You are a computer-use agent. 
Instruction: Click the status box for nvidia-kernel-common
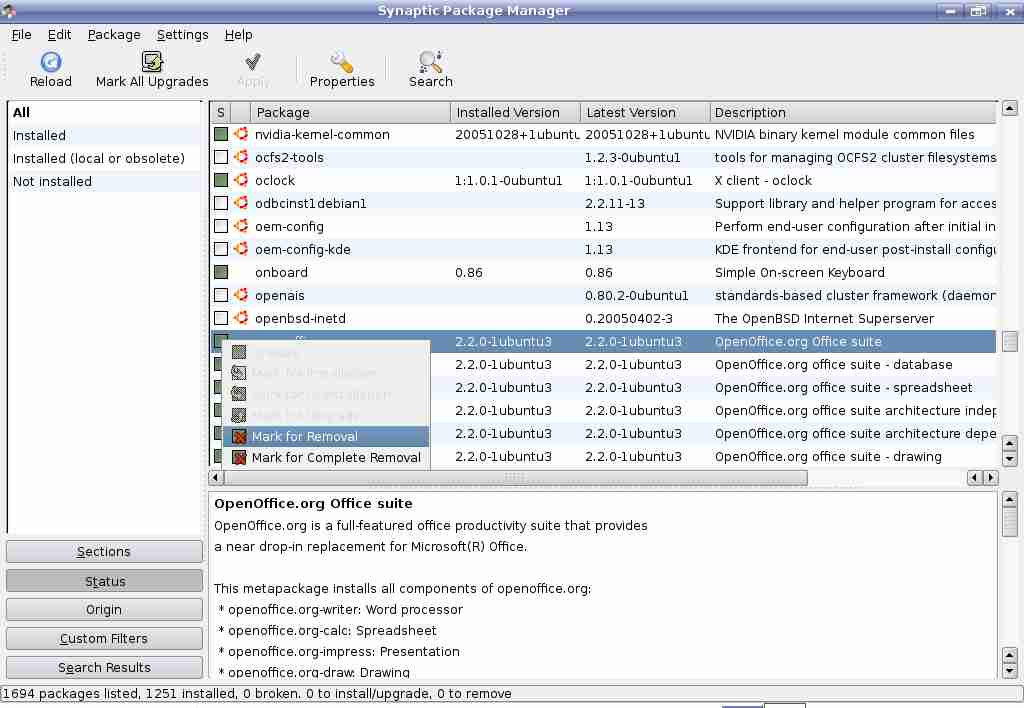[221, 134]
